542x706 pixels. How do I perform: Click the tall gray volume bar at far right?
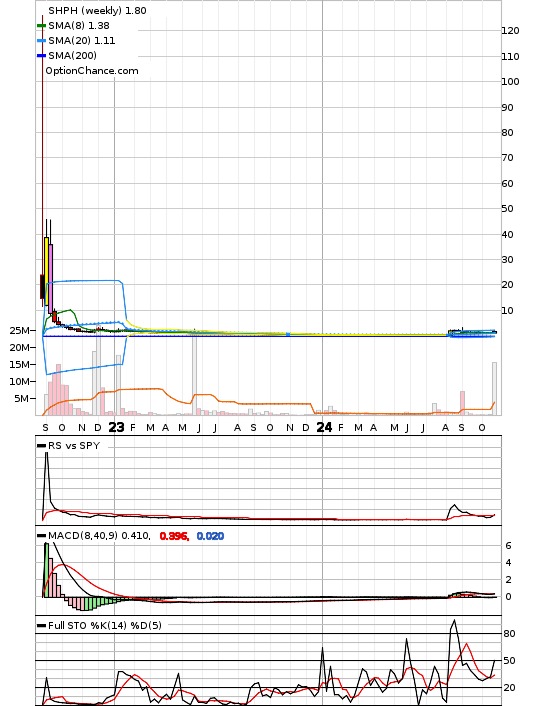pyautogui.click(x=494, y=389)
